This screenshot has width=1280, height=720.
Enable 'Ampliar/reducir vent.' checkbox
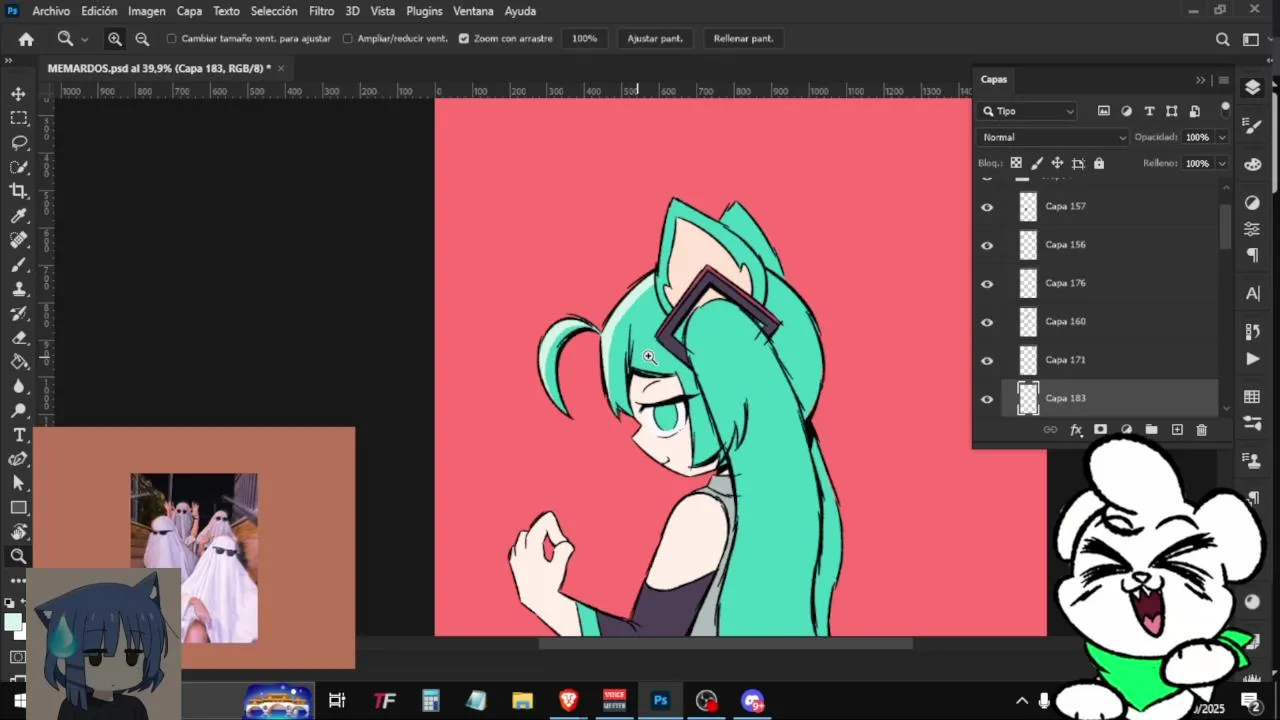tap(348, 39)
